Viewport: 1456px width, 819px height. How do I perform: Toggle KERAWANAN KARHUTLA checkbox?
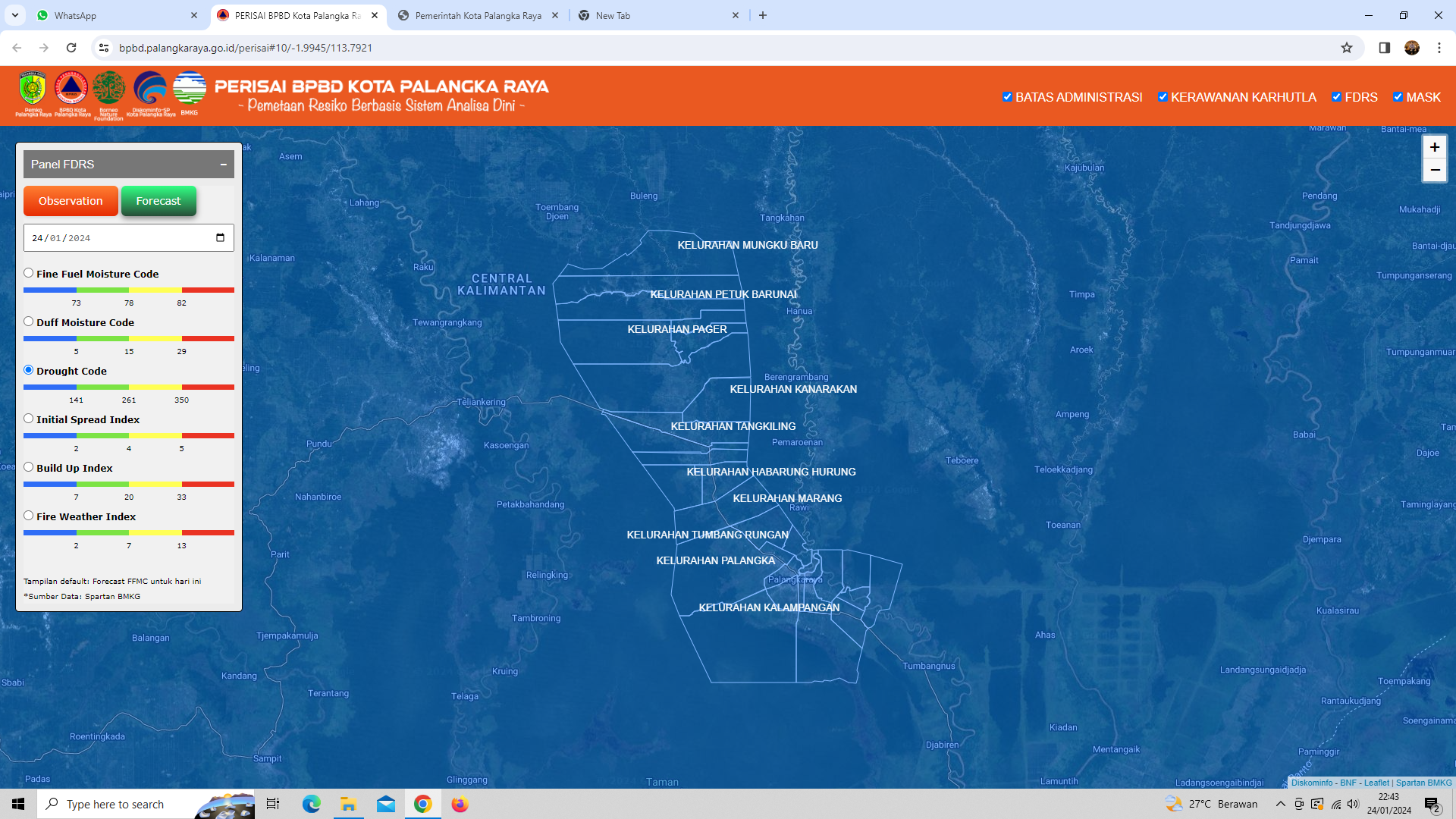point(1163,97)
